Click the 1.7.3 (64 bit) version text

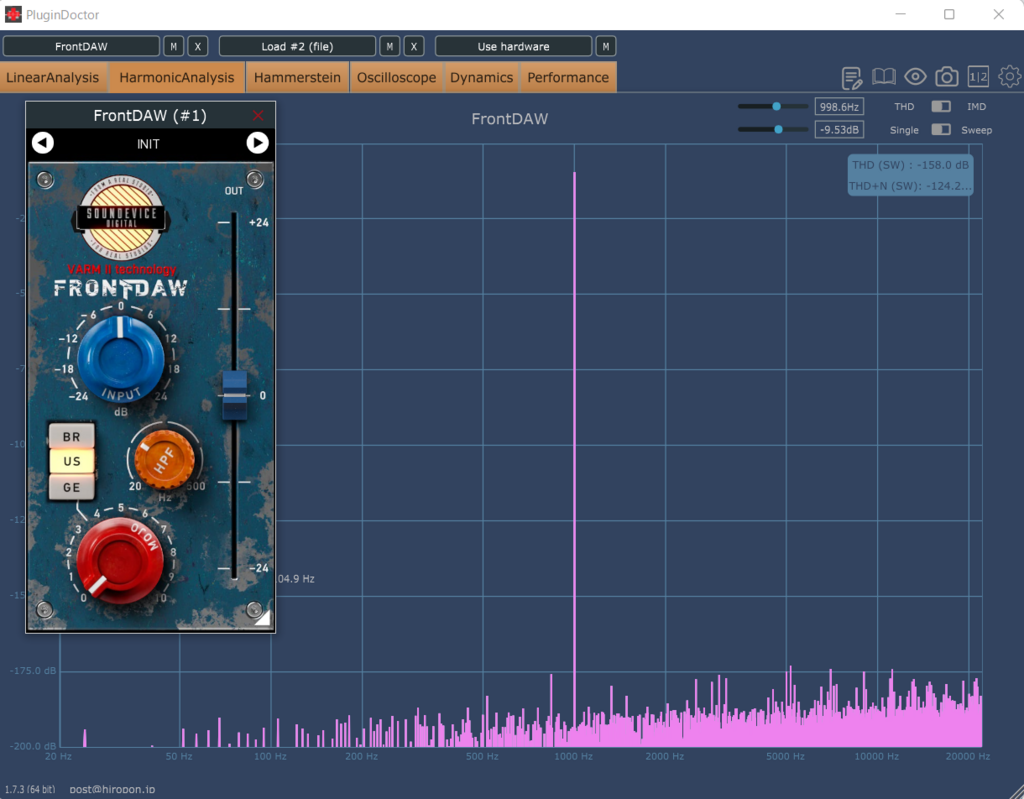(30, 789)
